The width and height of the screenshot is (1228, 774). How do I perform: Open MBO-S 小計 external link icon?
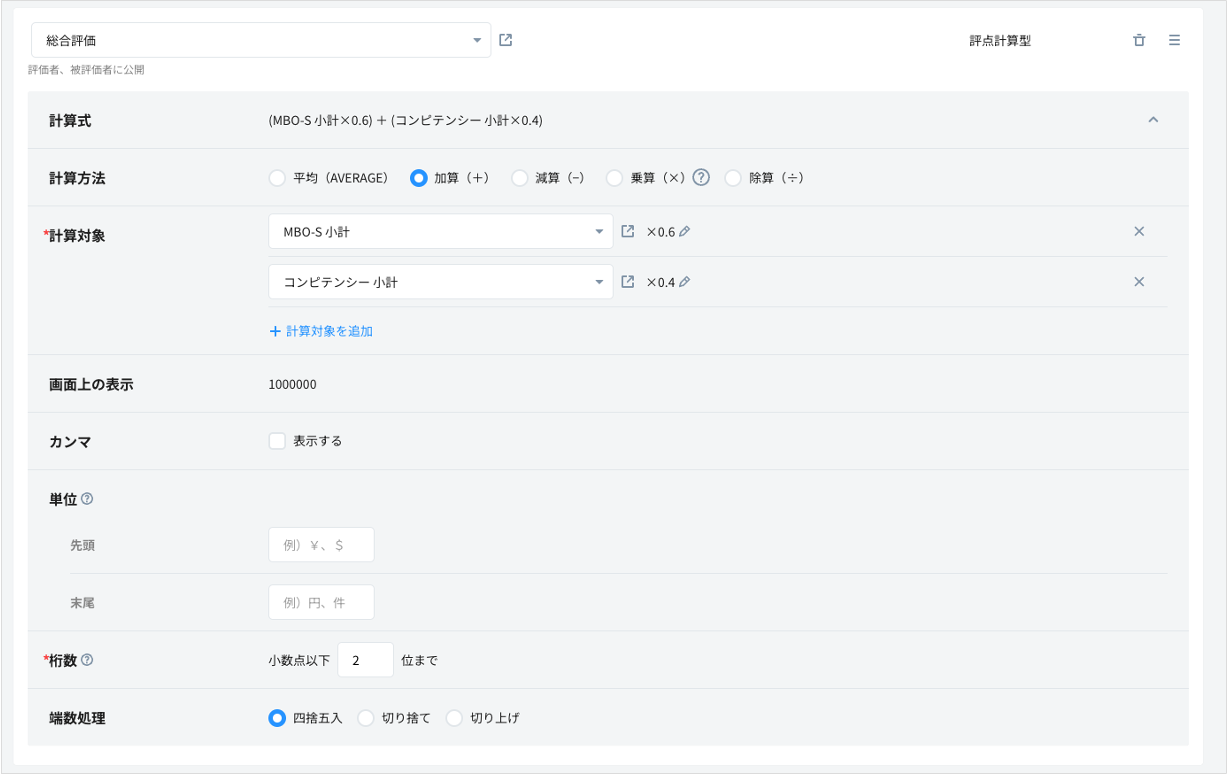[627, 231]
